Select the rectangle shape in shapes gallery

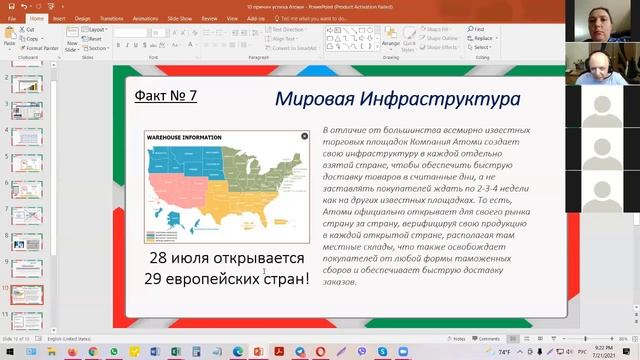click(362, 30)
